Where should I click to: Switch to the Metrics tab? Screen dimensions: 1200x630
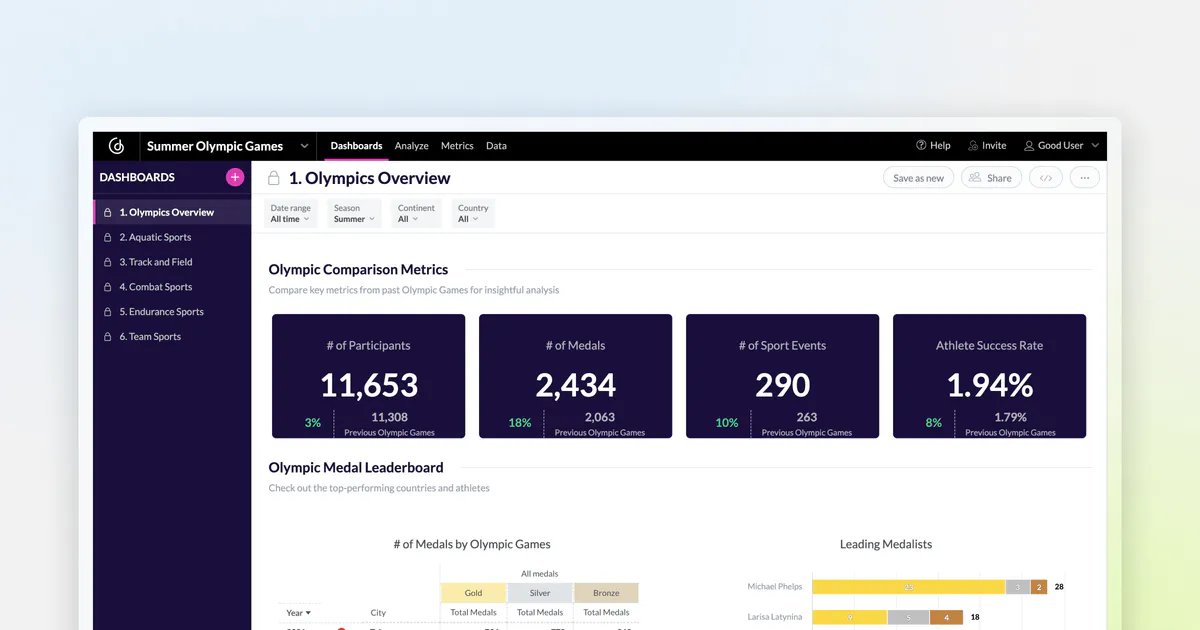coord(457,146)
